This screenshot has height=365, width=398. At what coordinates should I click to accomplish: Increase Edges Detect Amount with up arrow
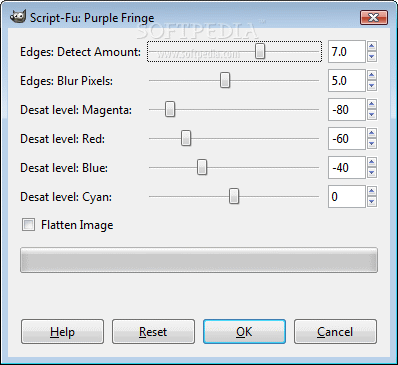pyautogui.click(x=372, y=46)
